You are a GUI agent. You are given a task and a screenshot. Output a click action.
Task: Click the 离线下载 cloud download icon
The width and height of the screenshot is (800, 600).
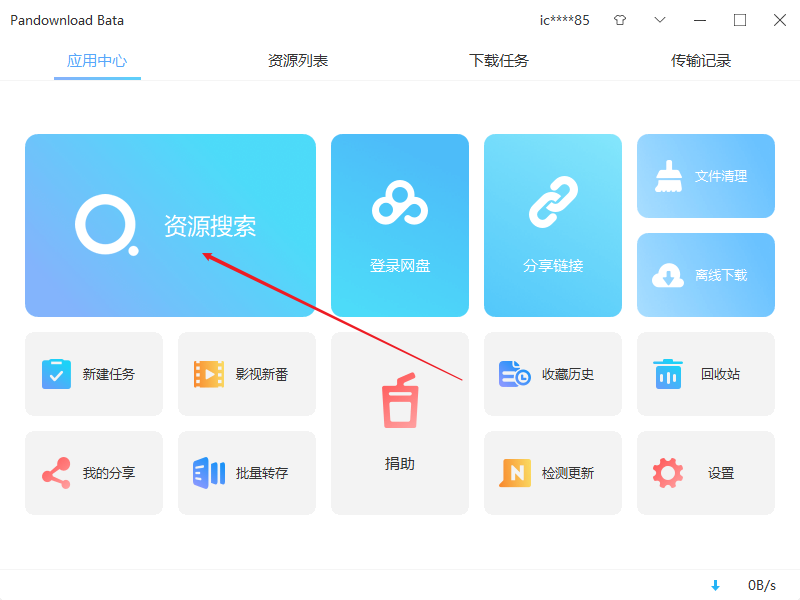click(668, 276)
